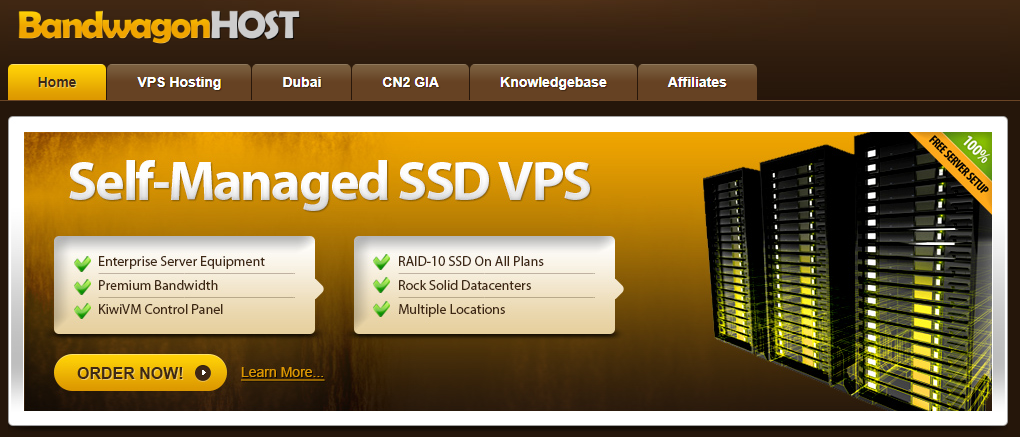
Task: Click checkmark icon beside Rock Solid Datacenters
Action: [x=382, y=287]
